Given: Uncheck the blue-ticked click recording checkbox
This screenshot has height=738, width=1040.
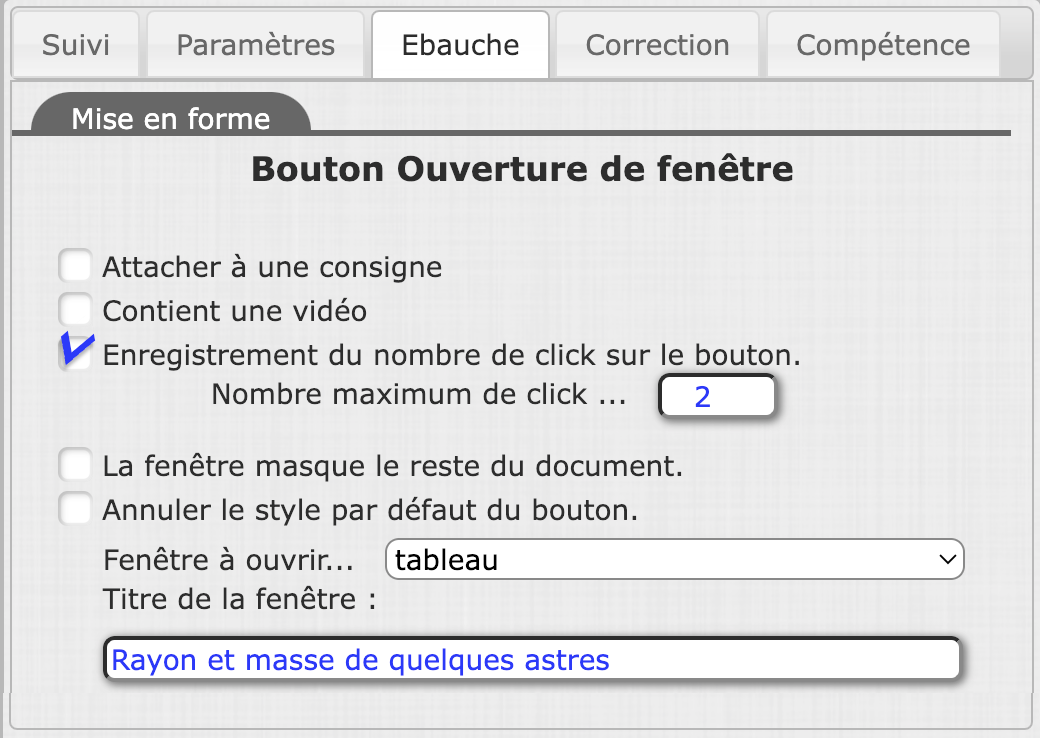Looking at the screenshot, I should [75, 354].
